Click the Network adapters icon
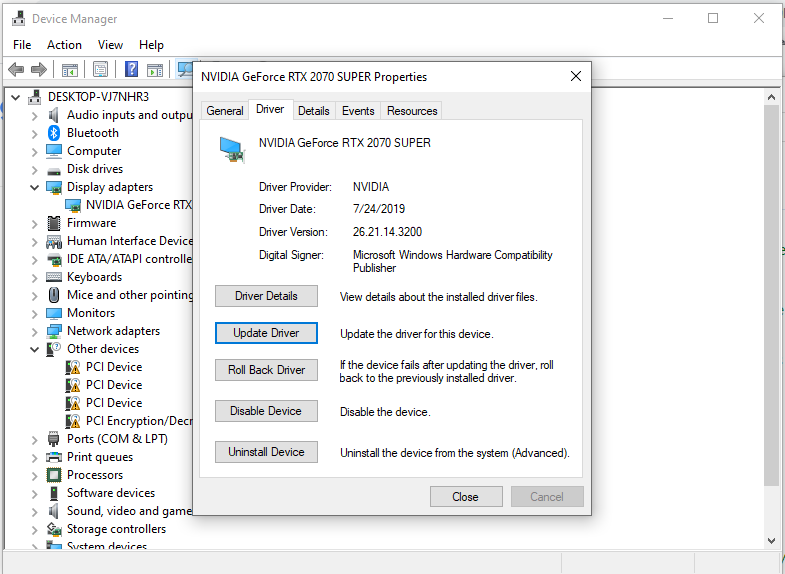Image resolution: width=785 pixels, height=574 pixels. click(54, 331)
